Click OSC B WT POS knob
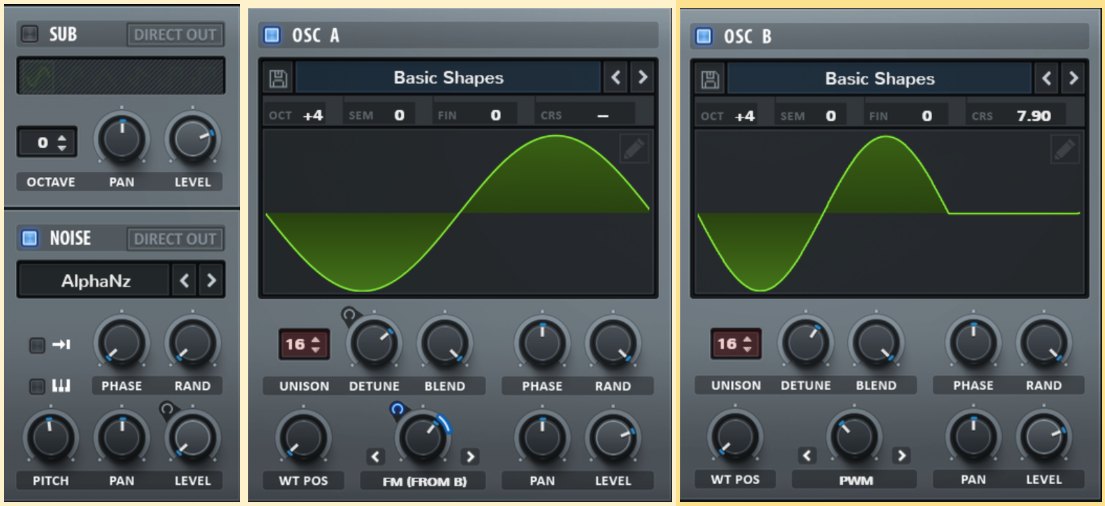Viewport: 1105px width, 506px height. (x=734, y=437)
